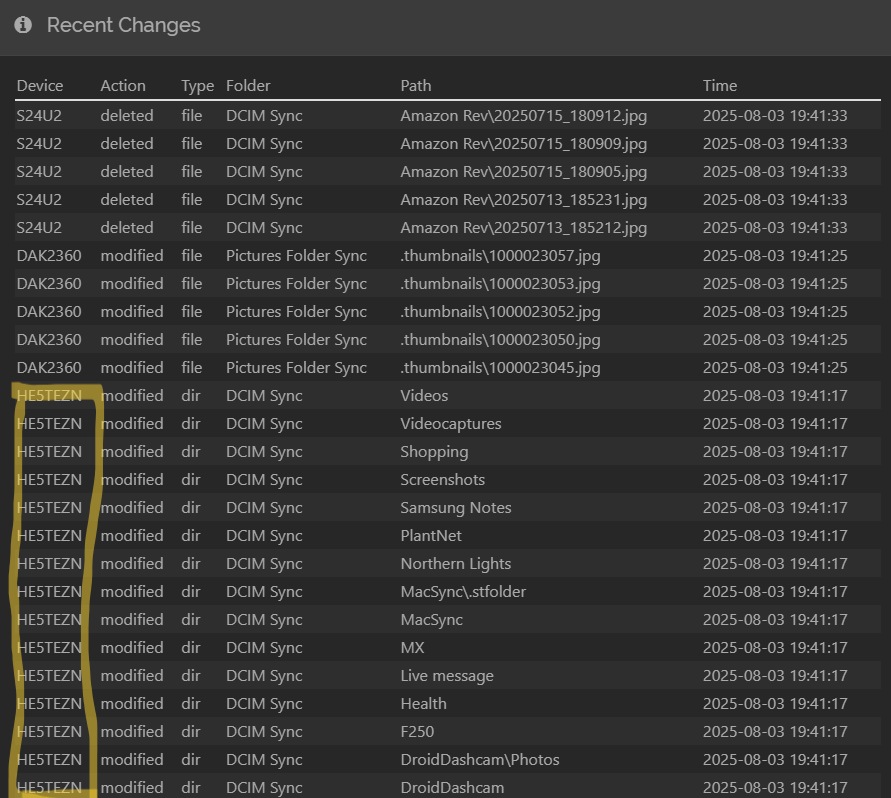This screenshot has width=891, height=798.
Task: Click the Videocaptures path entry
Action: click(x=451, y=424)
